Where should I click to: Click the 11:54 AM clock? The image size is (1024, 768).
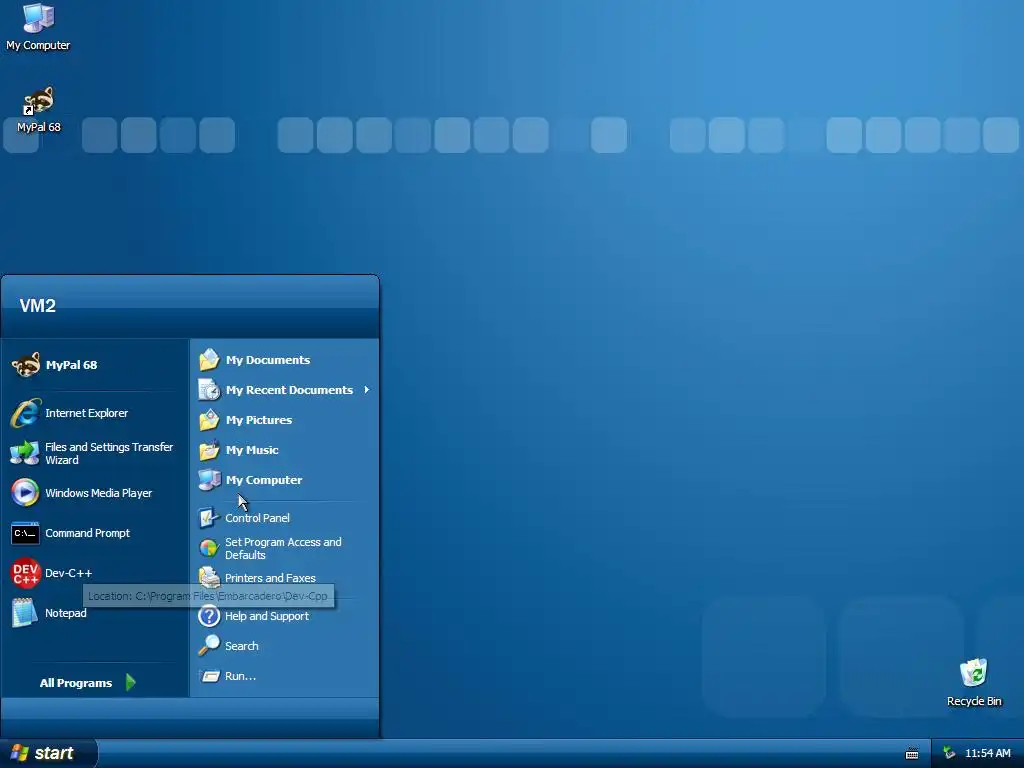point(987,753)
